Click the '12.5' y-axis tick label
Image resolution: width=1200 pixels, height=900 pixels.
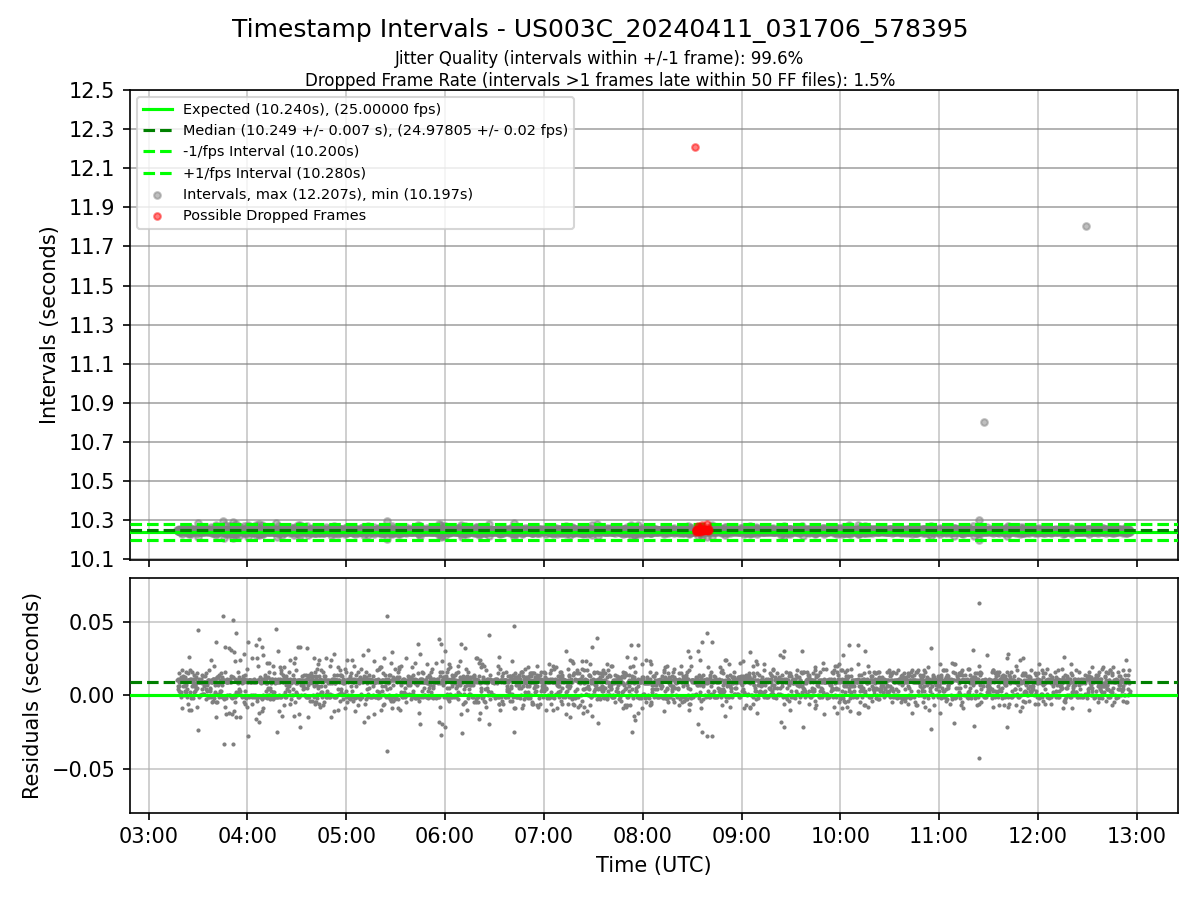coord(92,91)
